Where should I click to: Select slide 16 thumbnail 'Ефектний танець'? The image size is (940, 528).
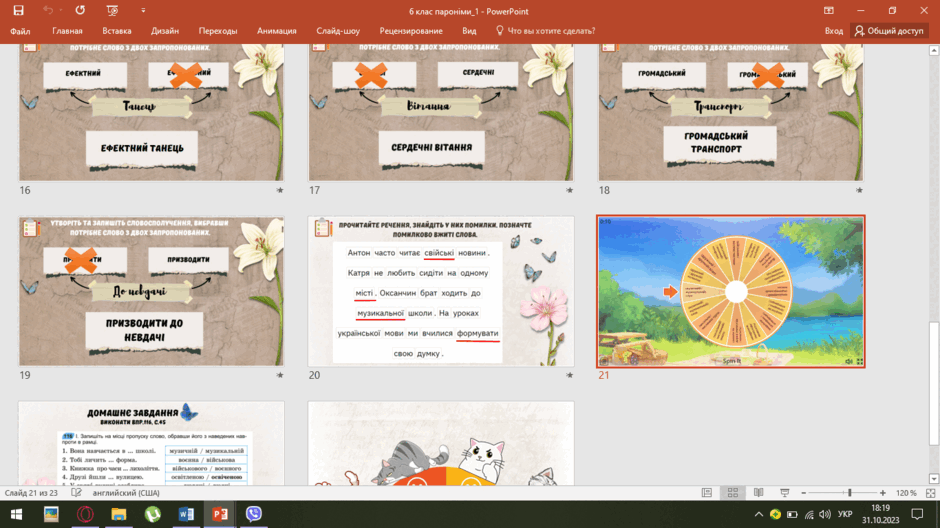click(151, 112)
